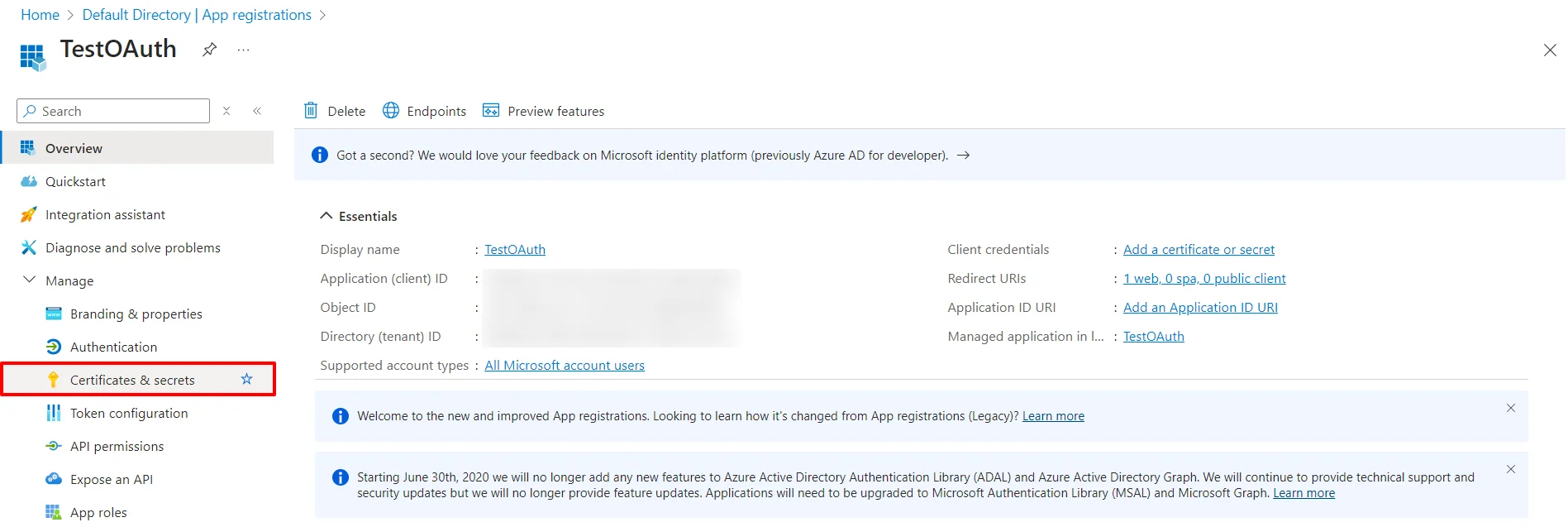Open the Overview menu item
The image size is (1568, 527).
(x=136, y=148)
